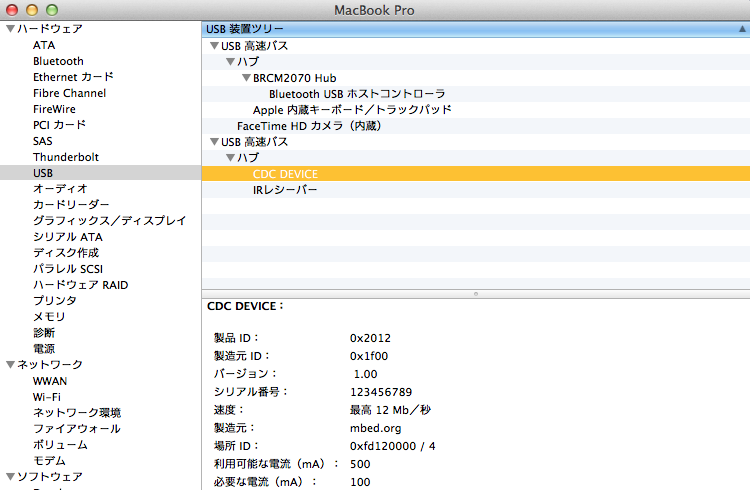Select Thunderbolt in the hardware list
750x490 pixels.
(x=65, y=157)
